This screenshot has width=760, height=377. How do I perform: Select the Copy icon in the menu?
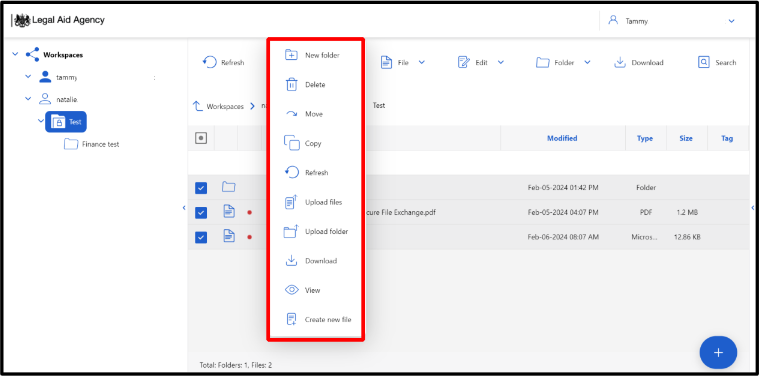pos(291,143)
